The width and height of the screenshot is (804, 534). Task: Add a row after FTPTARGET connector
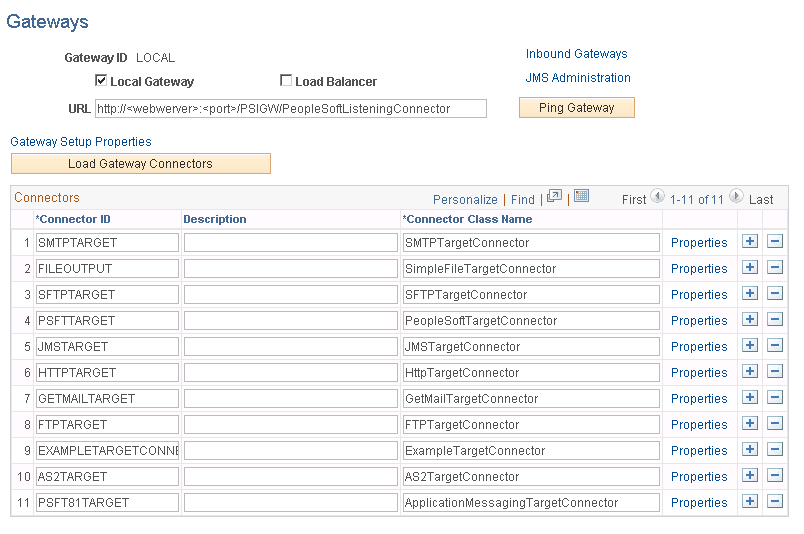[x=750, y=424]
